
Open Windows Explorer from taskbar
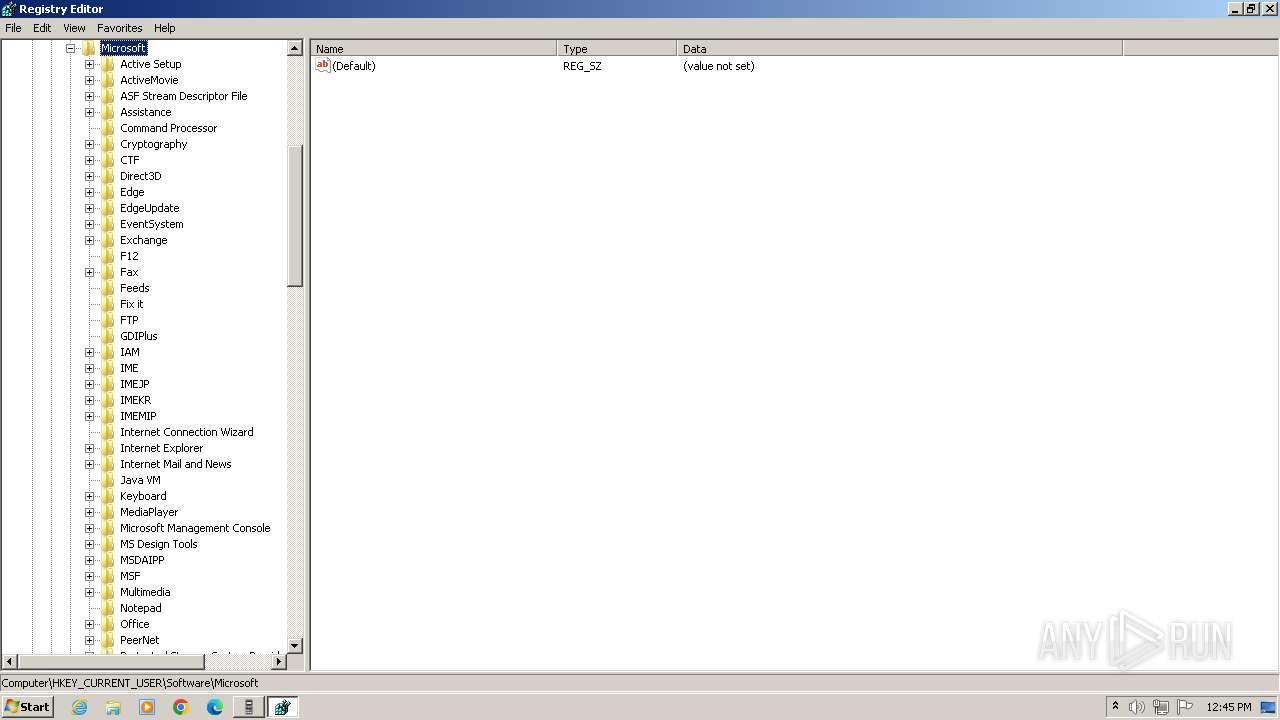point(113,707)
